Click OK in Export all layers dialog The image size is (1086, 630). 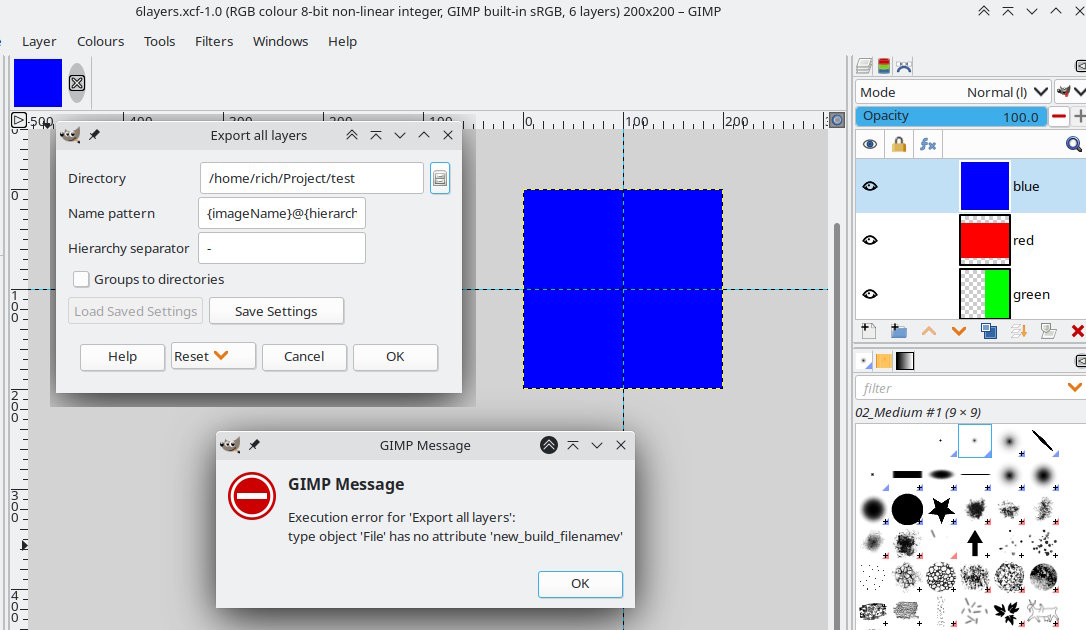coord(395,357)
